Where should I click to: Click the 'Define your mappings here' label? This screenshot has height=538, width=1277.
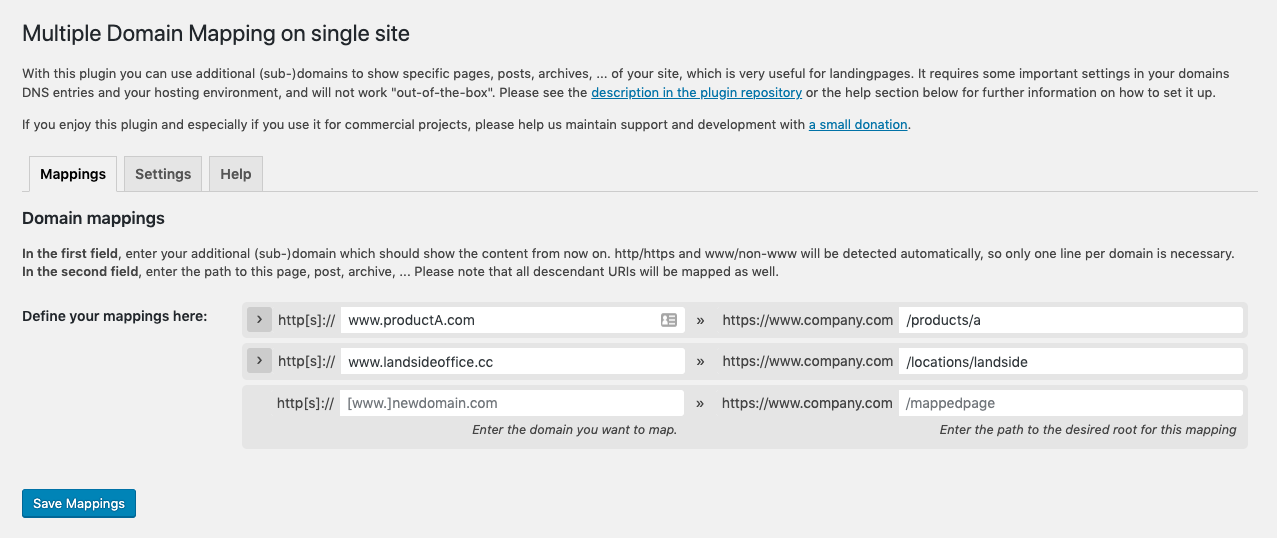114,316
